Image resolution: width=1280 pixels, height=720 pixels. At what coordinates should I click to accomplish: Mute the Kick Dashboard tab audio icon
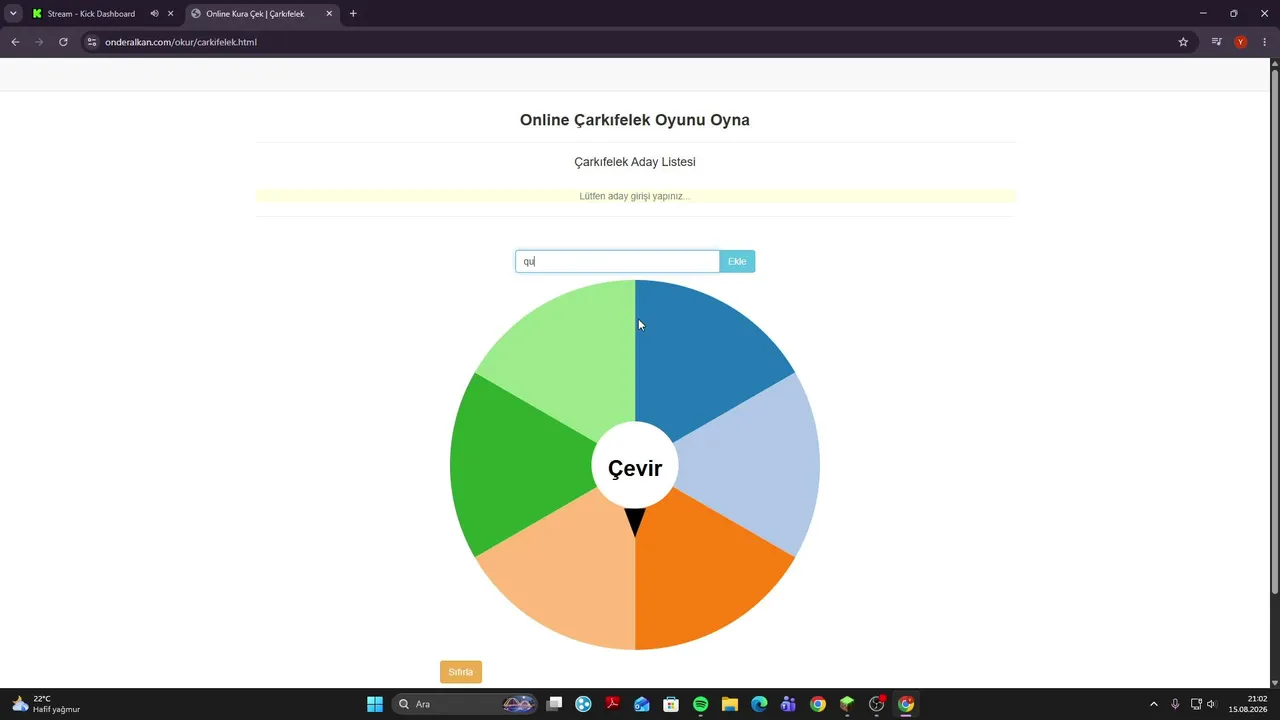155,14
